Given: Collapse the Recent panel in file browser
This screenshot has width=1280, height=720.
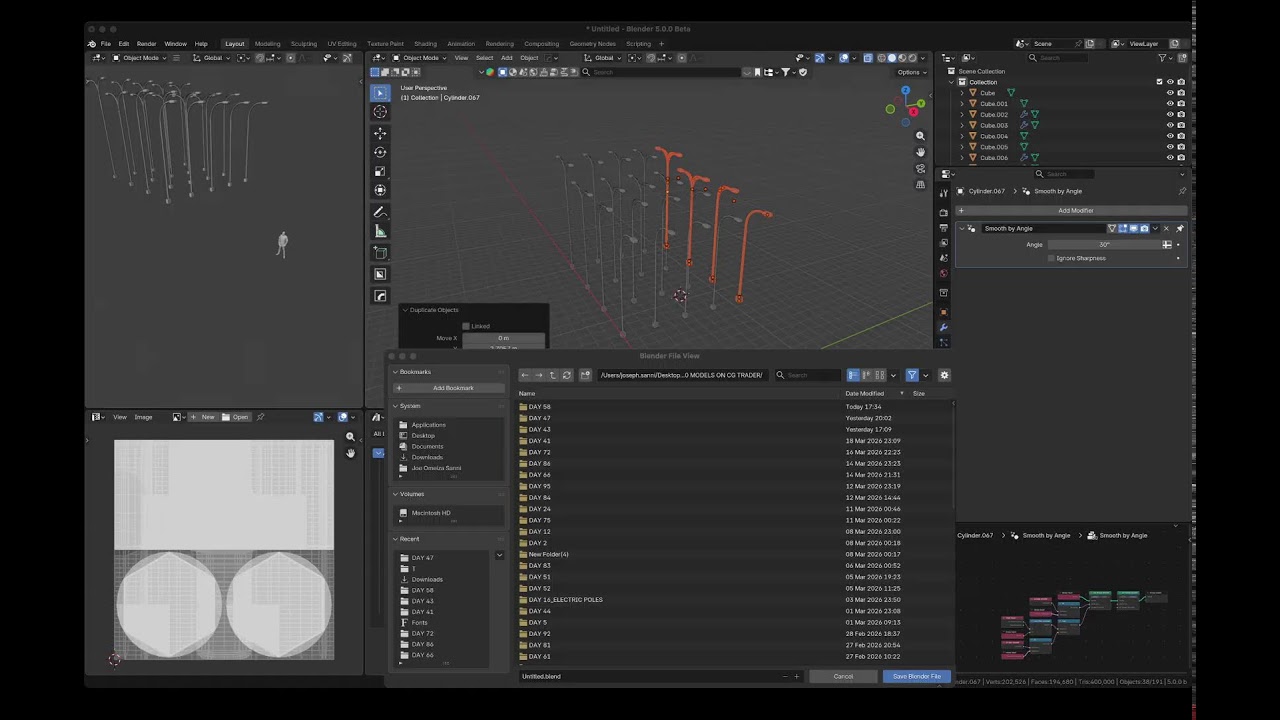Looking at the screenshot, I should pos(395,539).
